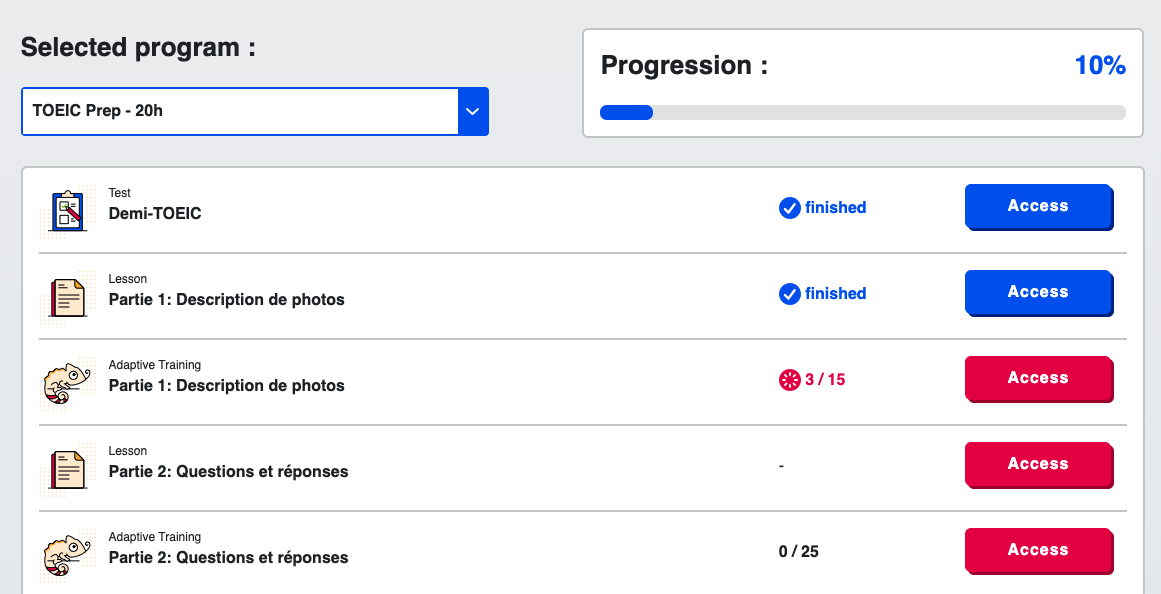Select the Demi-TOEIC title text
Viewport: 1161px width, 594px height.
[155, 213]
